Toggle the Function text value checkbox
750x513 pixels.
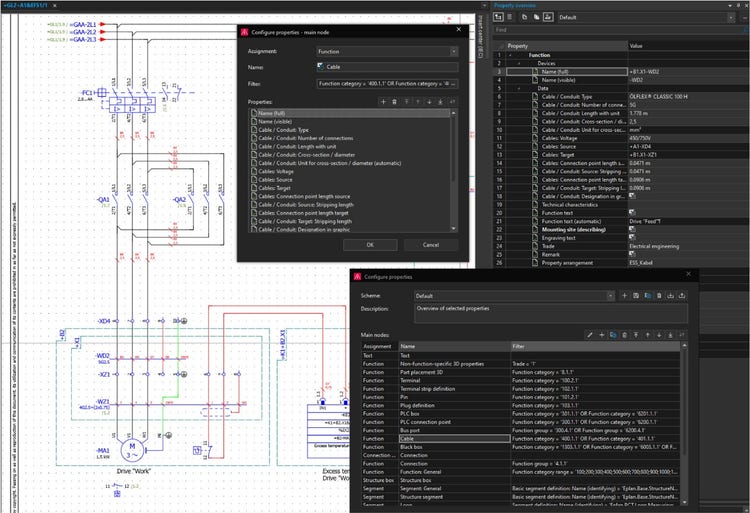tap(633, 212)
